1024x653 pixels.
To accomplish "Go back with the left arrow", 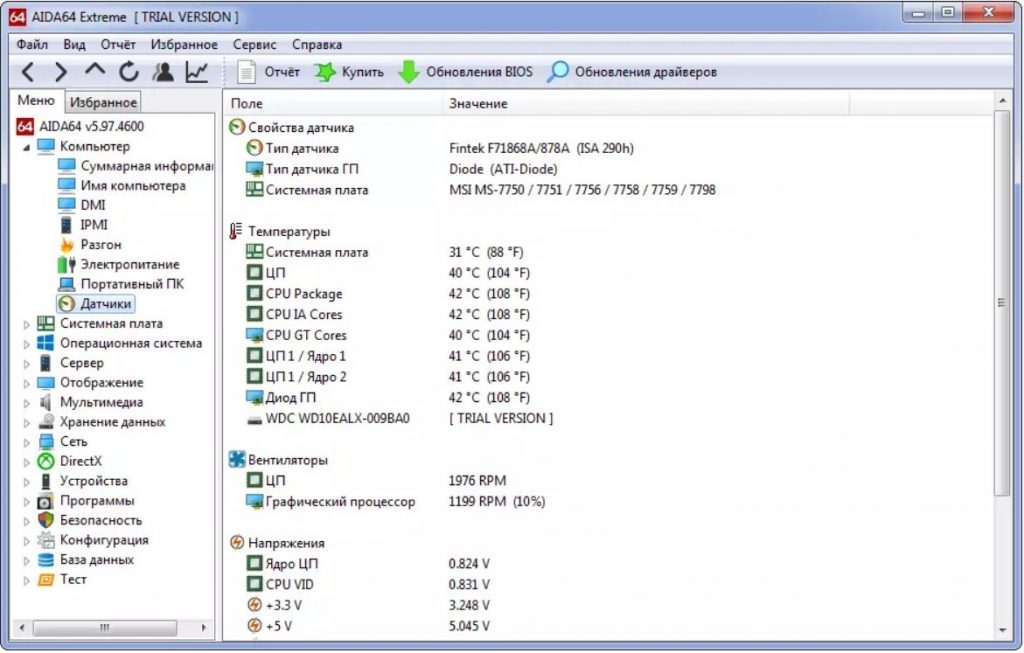I will click(x=28, y=72).
